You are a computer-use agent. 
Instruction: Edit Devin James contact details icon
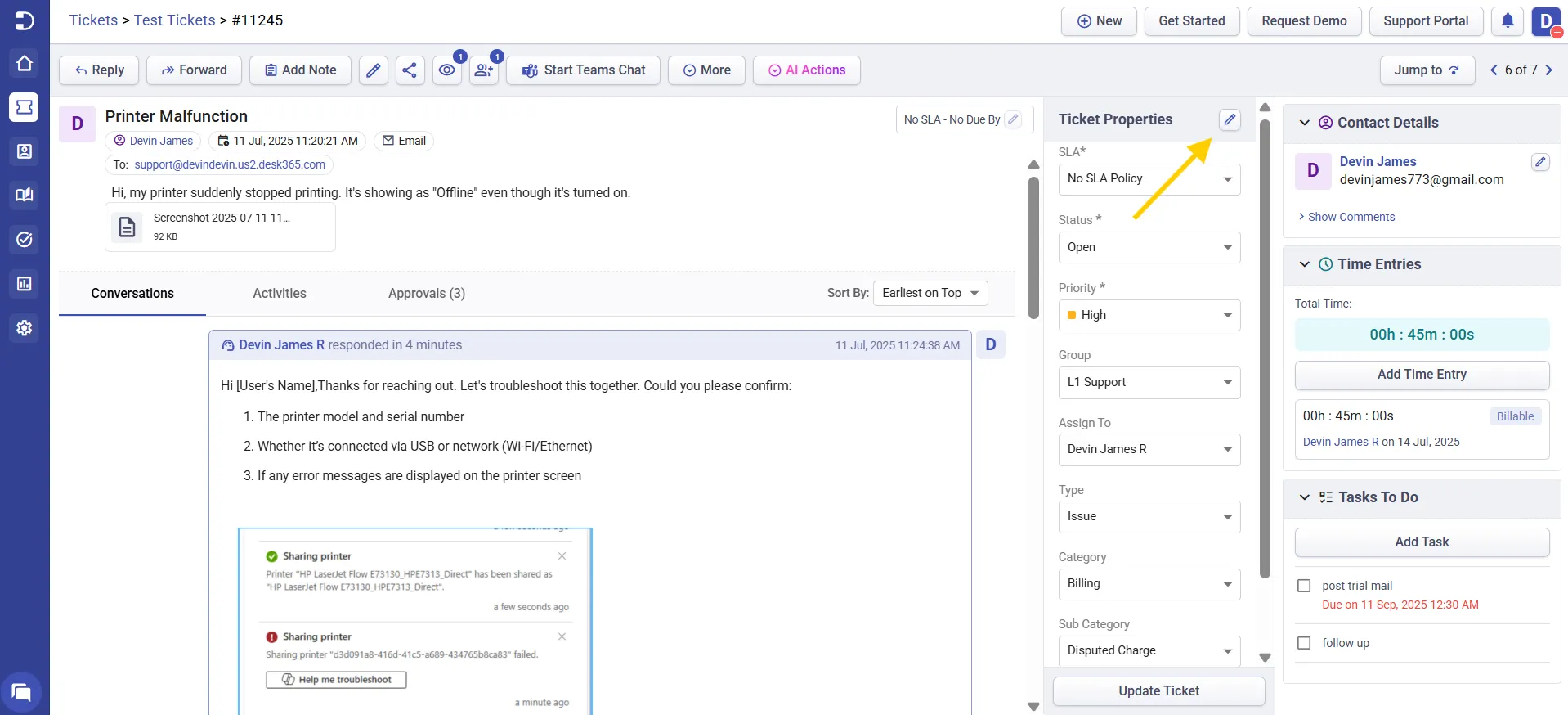pyautogui.click(x=1539, y=162)
